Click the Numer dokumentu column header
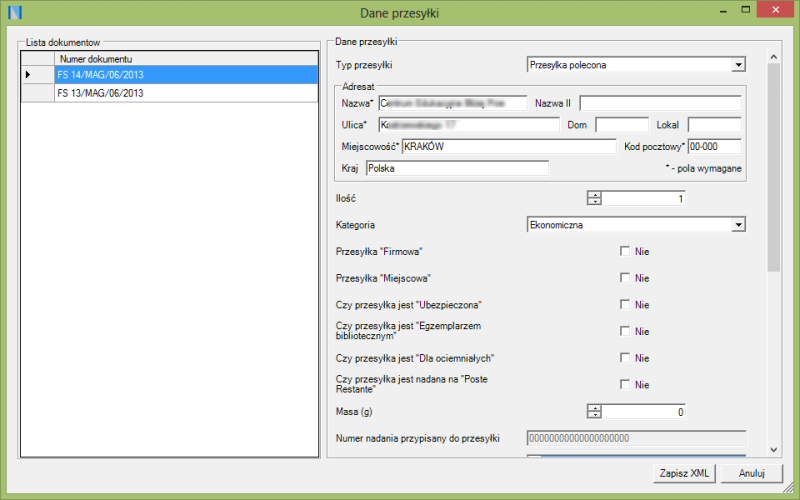The image size is (800, 500). tap(185, 59)
